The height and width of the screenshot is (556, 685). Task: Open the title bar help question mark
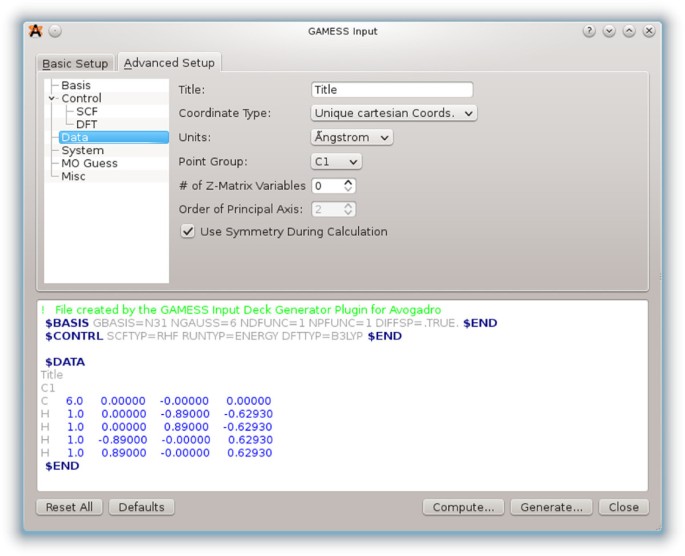click(589, 31)
